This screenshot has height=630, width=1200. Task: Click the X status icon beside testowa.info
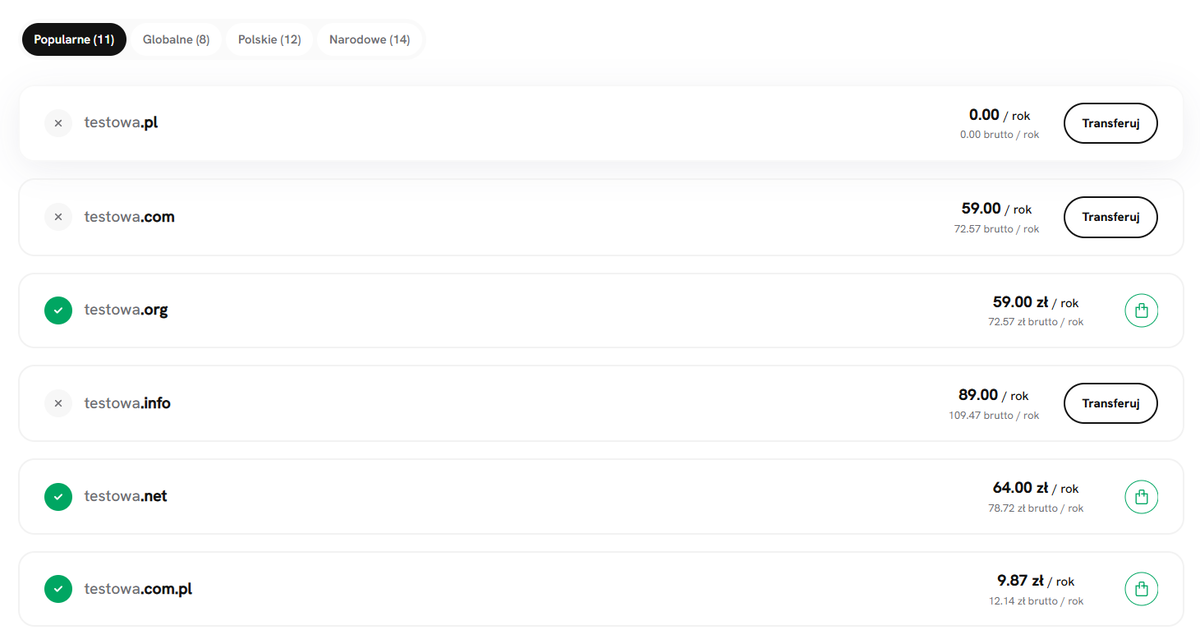pos(58,403)
